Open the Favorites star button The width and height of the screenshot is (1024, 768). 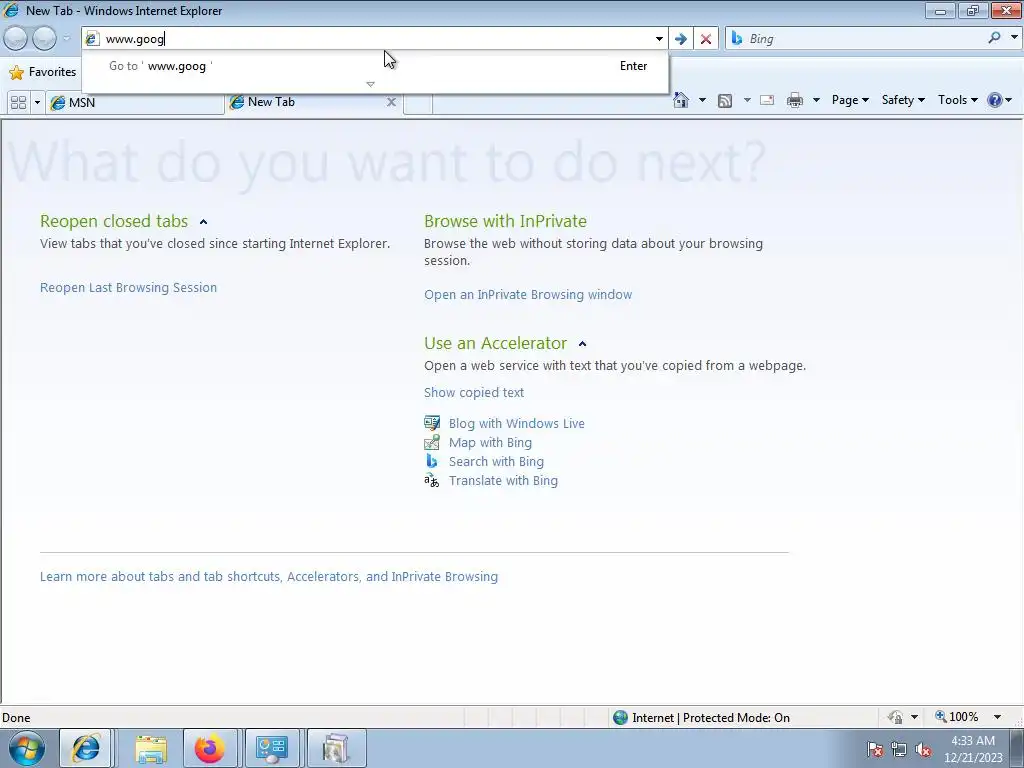point(43,72)
